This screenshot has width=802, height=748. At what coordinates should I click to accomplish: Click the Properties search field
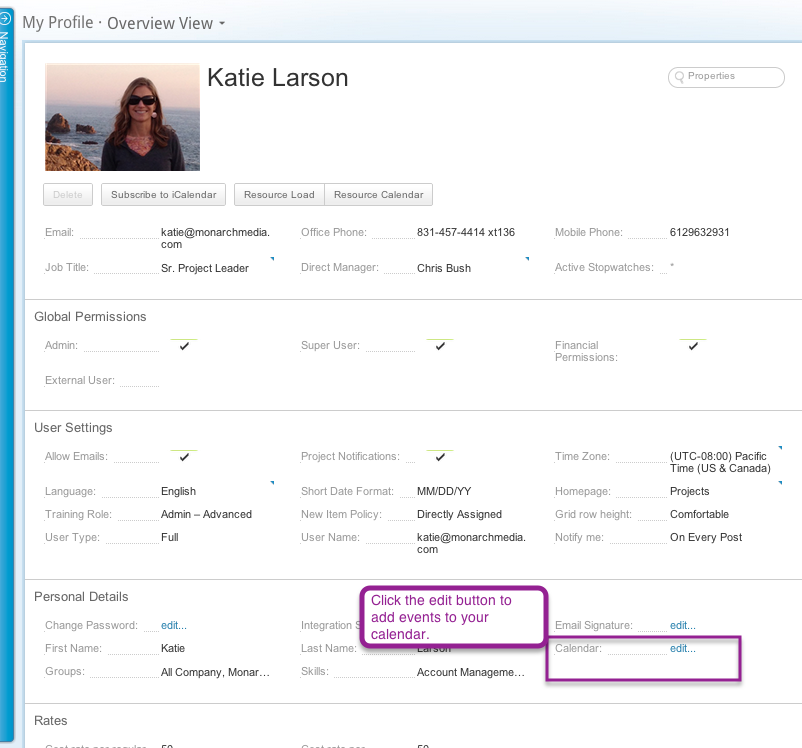point(726,77)
